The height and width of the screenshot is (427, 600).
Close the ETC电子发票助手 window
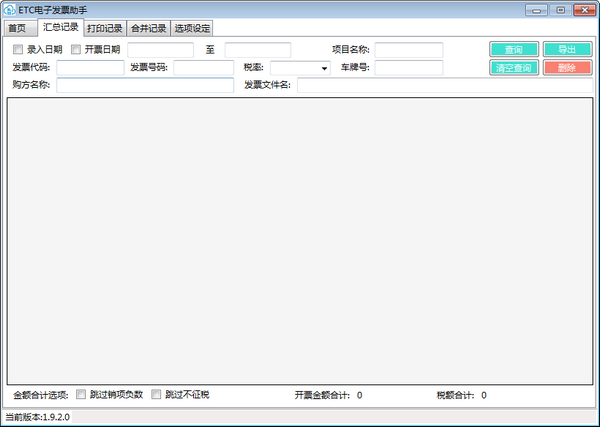(x=585, y=10)
